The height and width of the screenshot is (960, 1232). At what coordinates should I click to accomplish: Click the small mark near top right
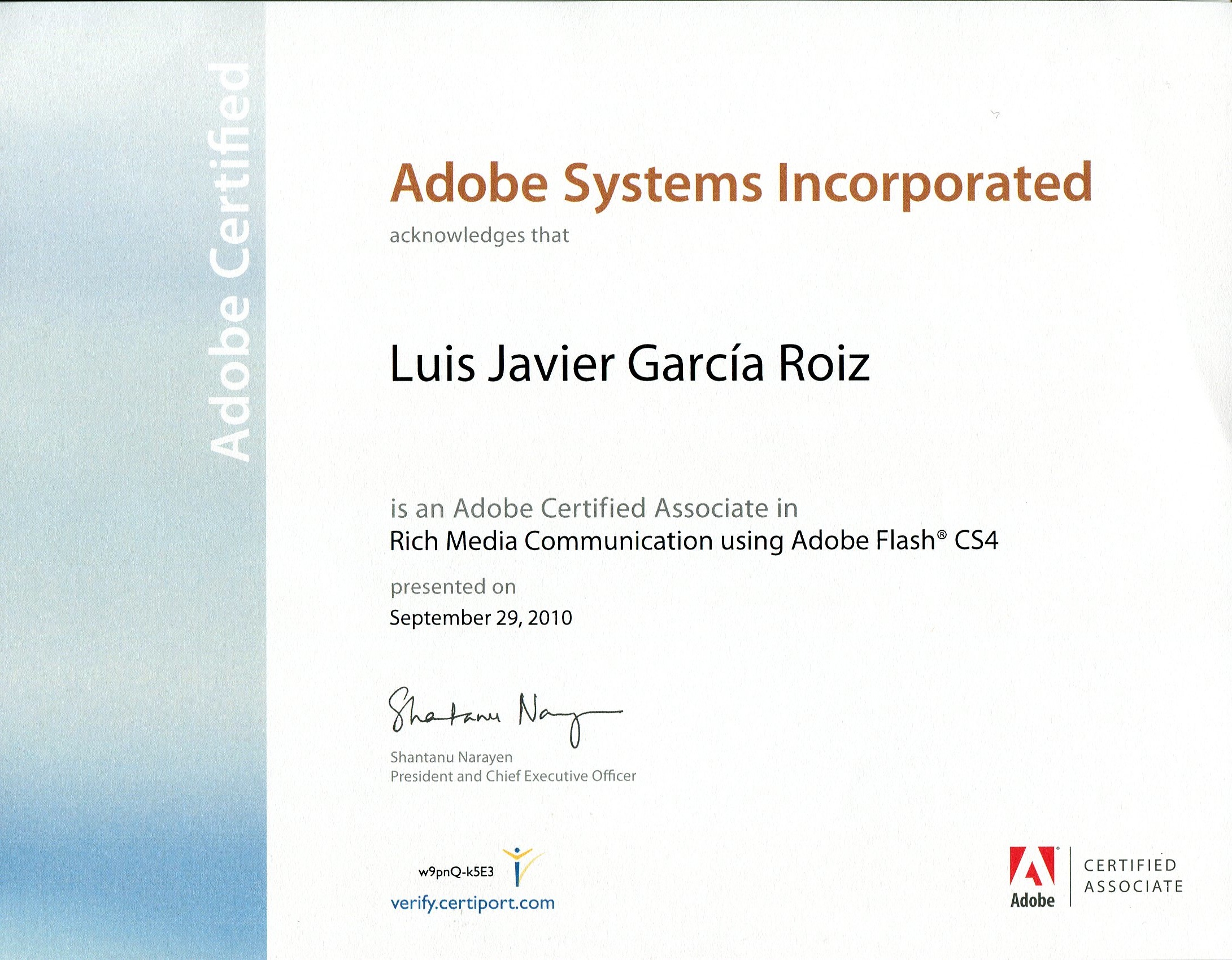point(996,115)
